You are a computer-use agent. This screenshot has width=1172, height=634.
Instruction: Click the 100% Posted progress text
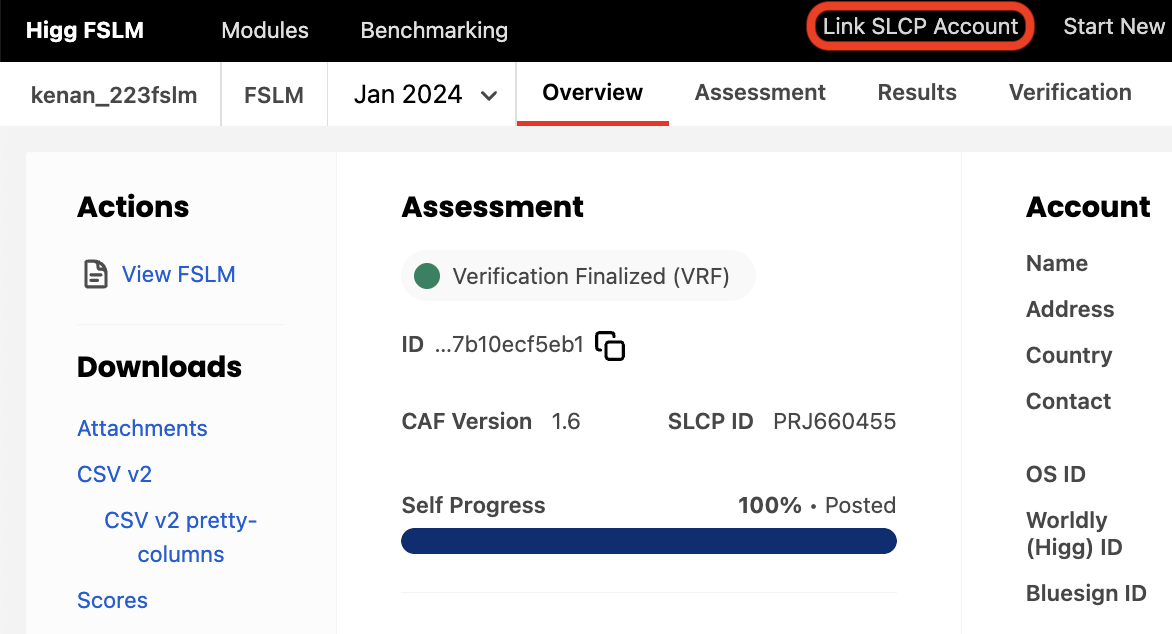[x=817, y=505]
